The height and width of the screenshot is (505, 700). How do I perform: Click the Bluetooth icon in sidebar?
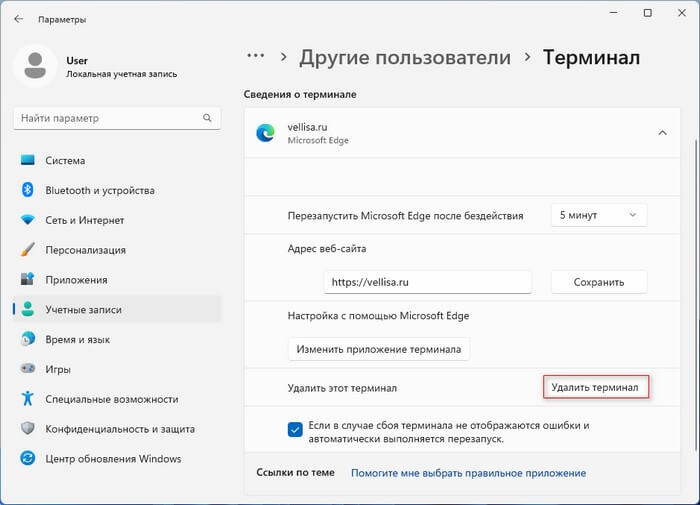28,190
